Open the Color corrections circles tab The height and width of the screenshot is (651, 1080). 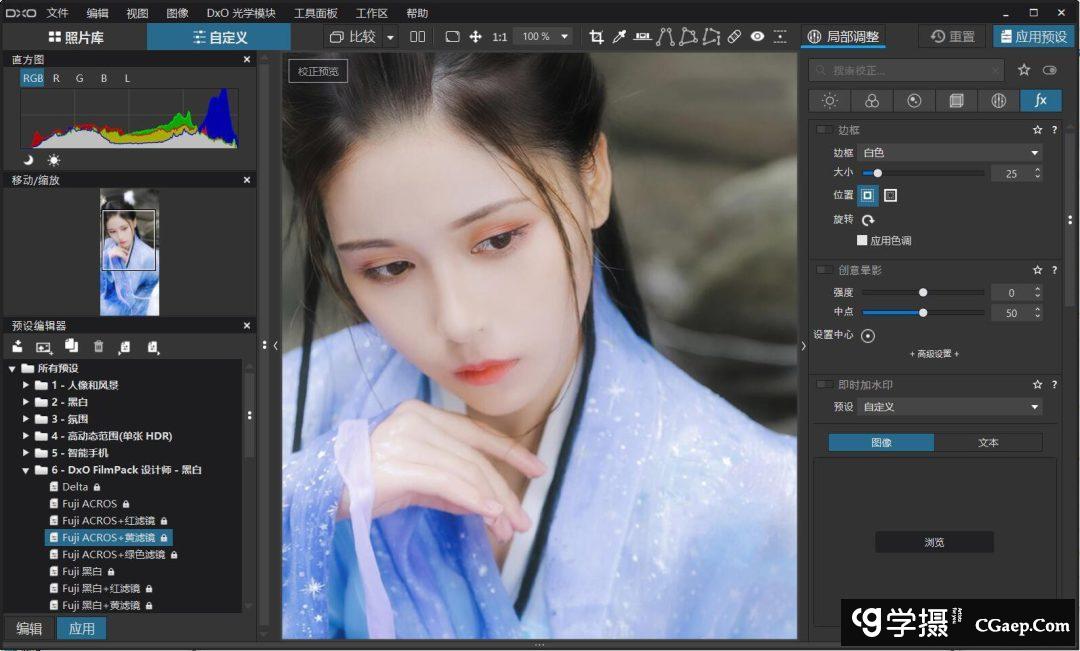pyautogui.click(x=872, y=101)
